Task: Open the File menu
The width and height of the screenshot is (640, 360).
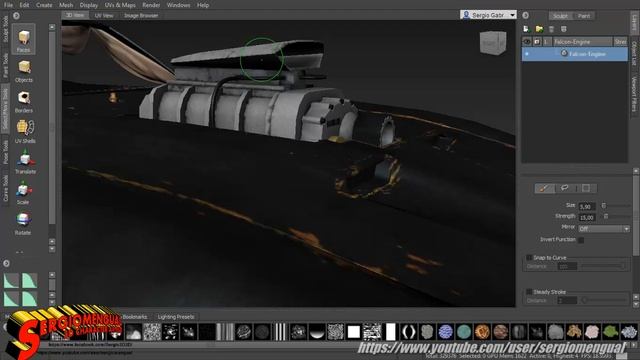Action: click(8, 5)
